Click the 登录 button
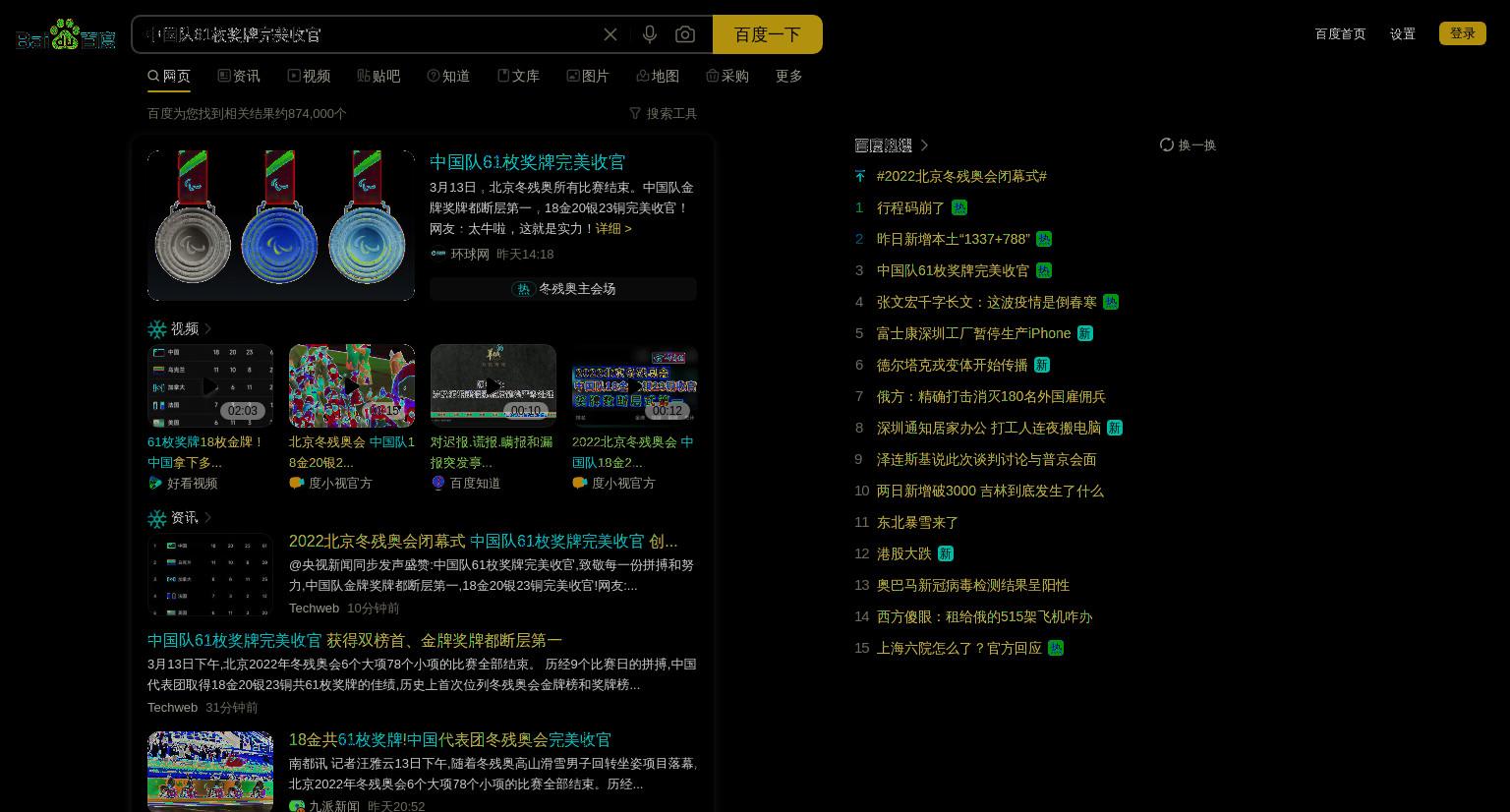The width and height of the screenshot is (1510, 812). point(1463,33)
